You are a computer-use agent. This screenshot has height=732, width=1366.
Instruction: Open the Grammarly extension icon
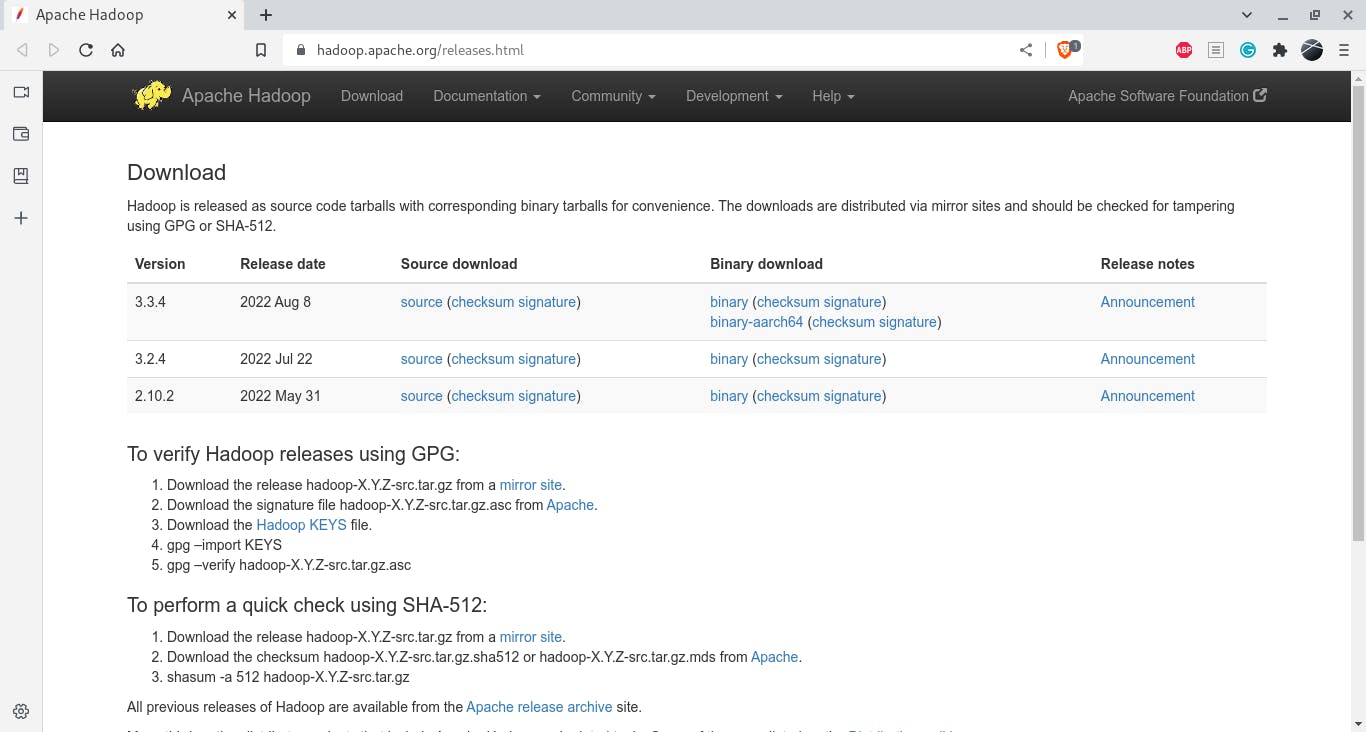[1248, 50]
